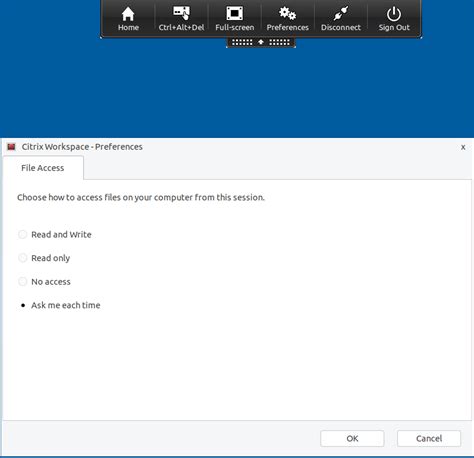Choose the Read only radio button
Image resolution: width=474 pixels, height=458 pixels.
click(x=23, y=258)
